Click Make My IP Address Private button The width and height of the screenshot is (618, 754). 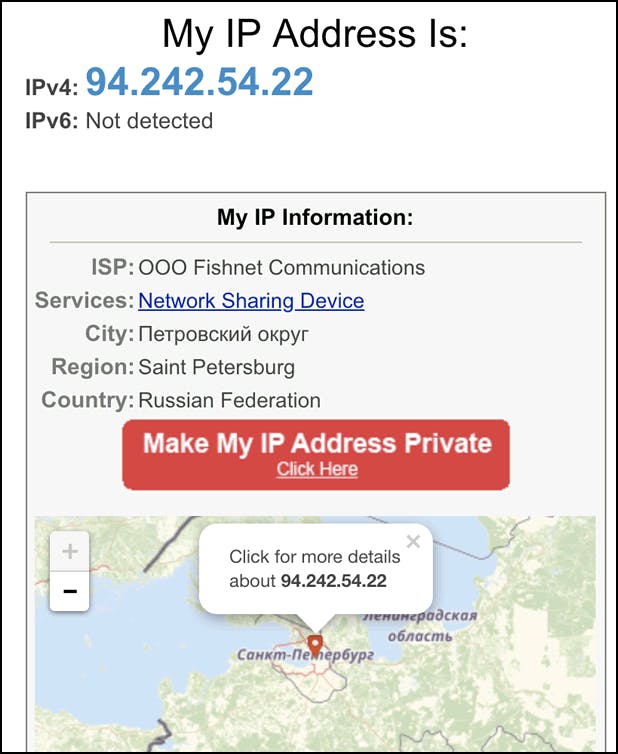click(x=316, y=455)
